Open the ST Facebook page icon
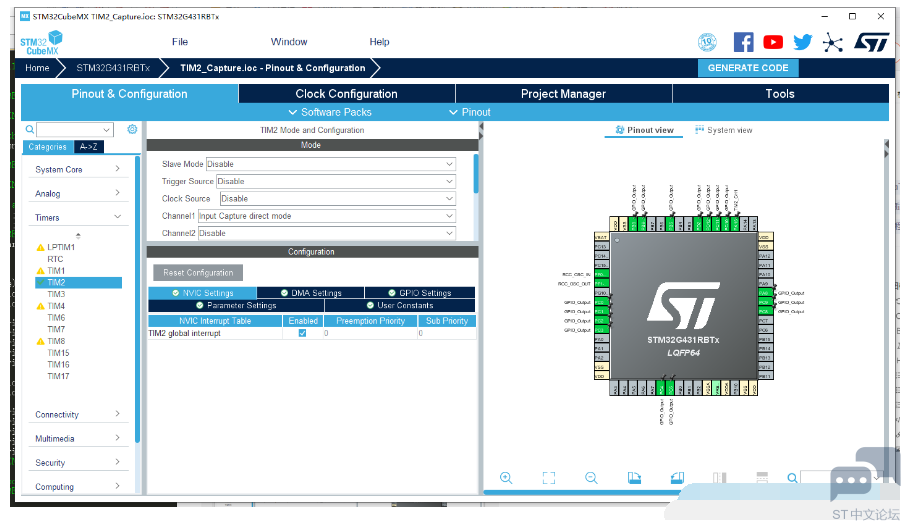 743,42
